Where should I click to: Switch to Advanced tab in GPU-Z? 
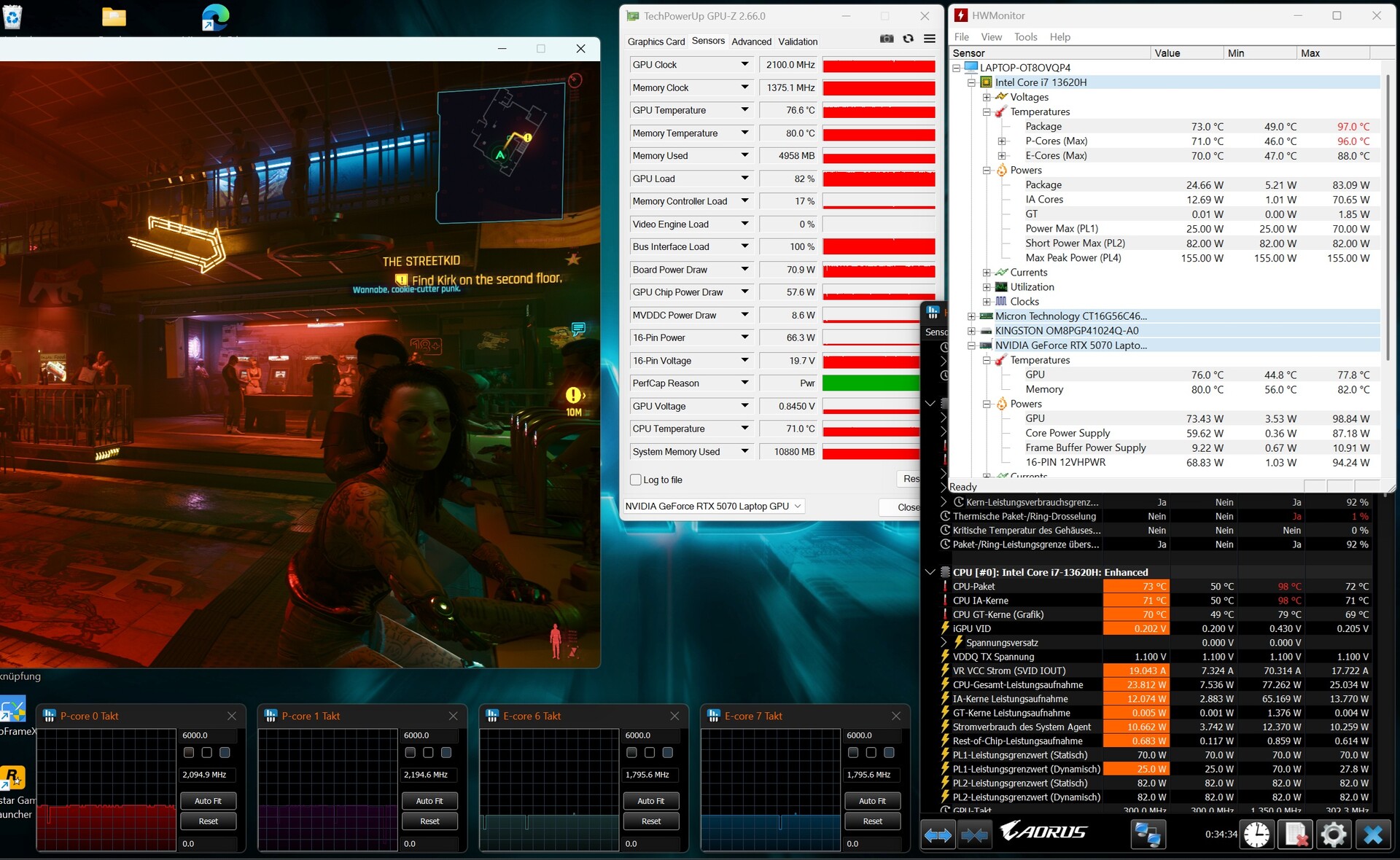(751, 42)
